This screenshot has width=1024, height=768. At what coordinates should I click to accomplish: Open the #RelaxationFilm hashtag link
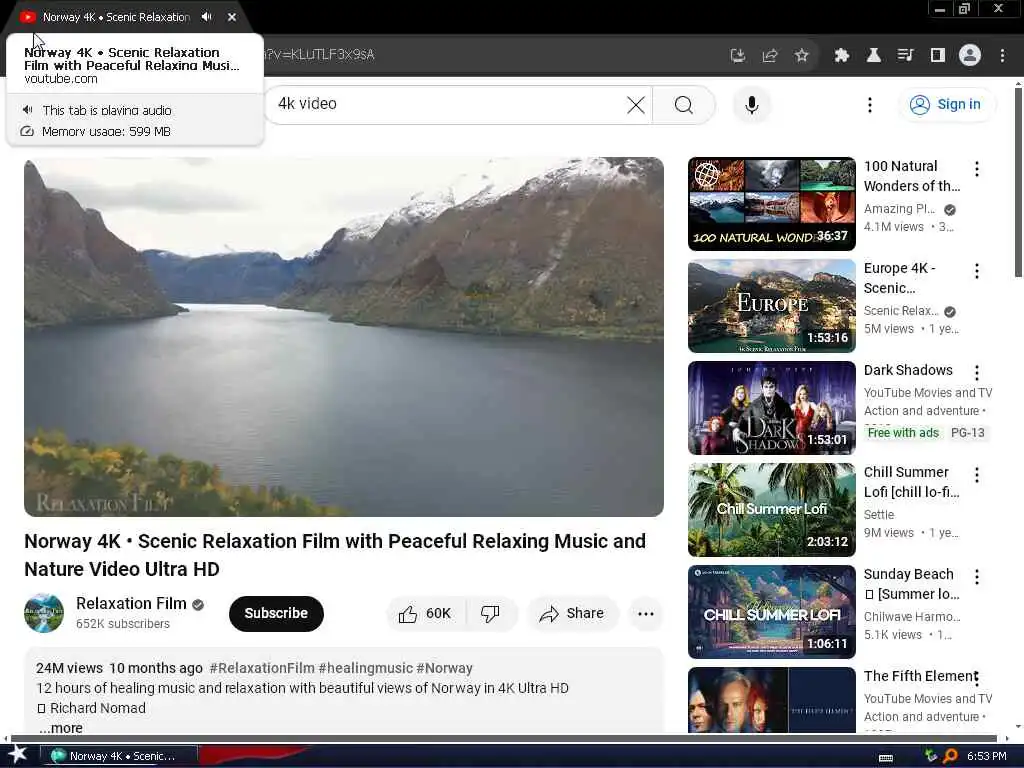tap(262, 668)
